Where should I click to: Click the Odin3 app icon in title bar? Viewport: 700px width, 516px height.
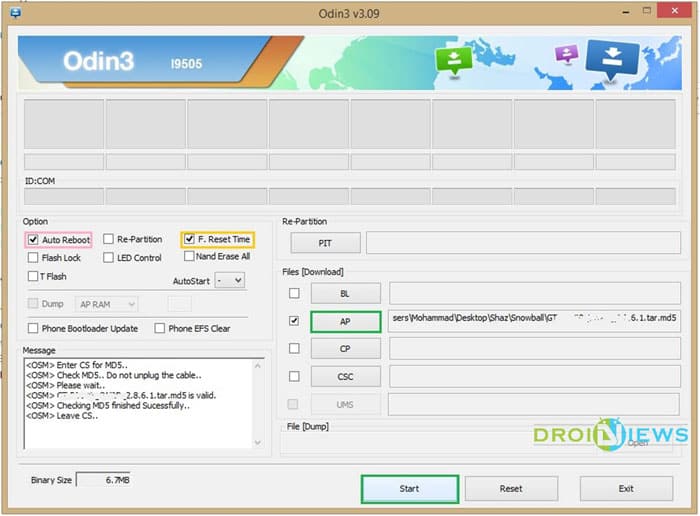[15, 13]
